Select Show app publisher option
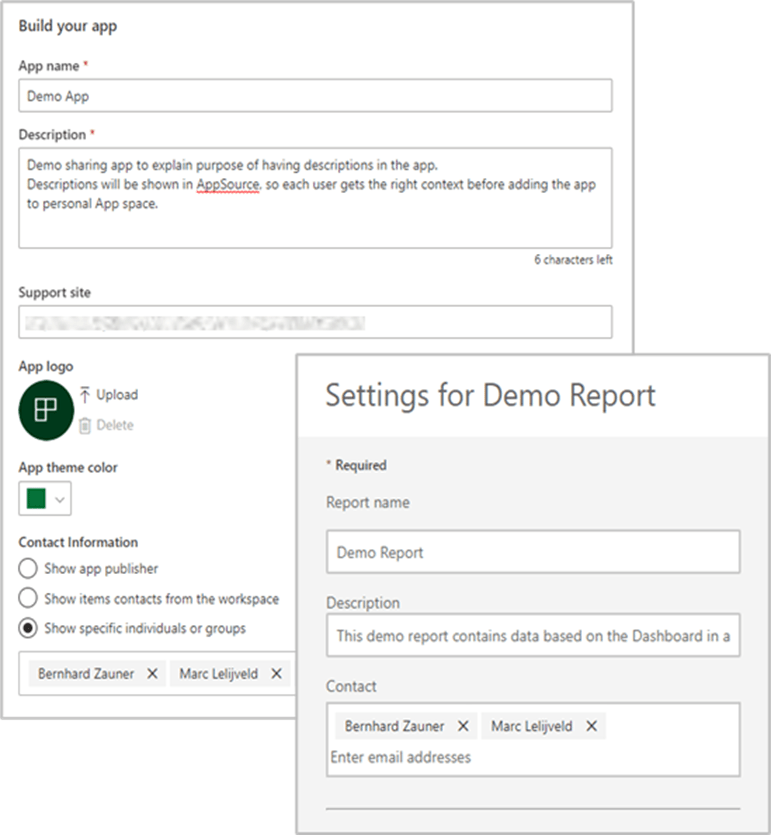771x835 pixels. click(x=29, y=569)
